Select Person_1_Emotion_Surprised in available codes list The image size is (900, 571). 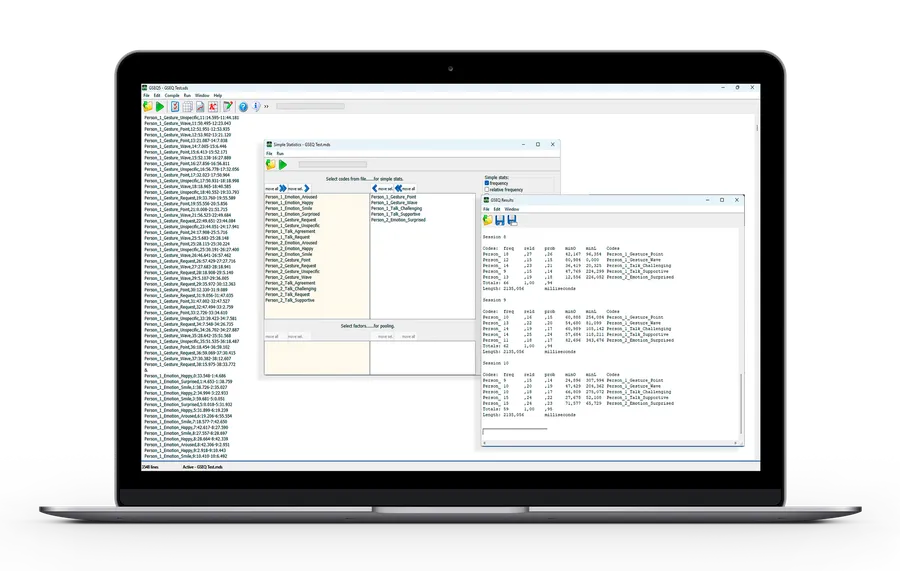(293, 214)
